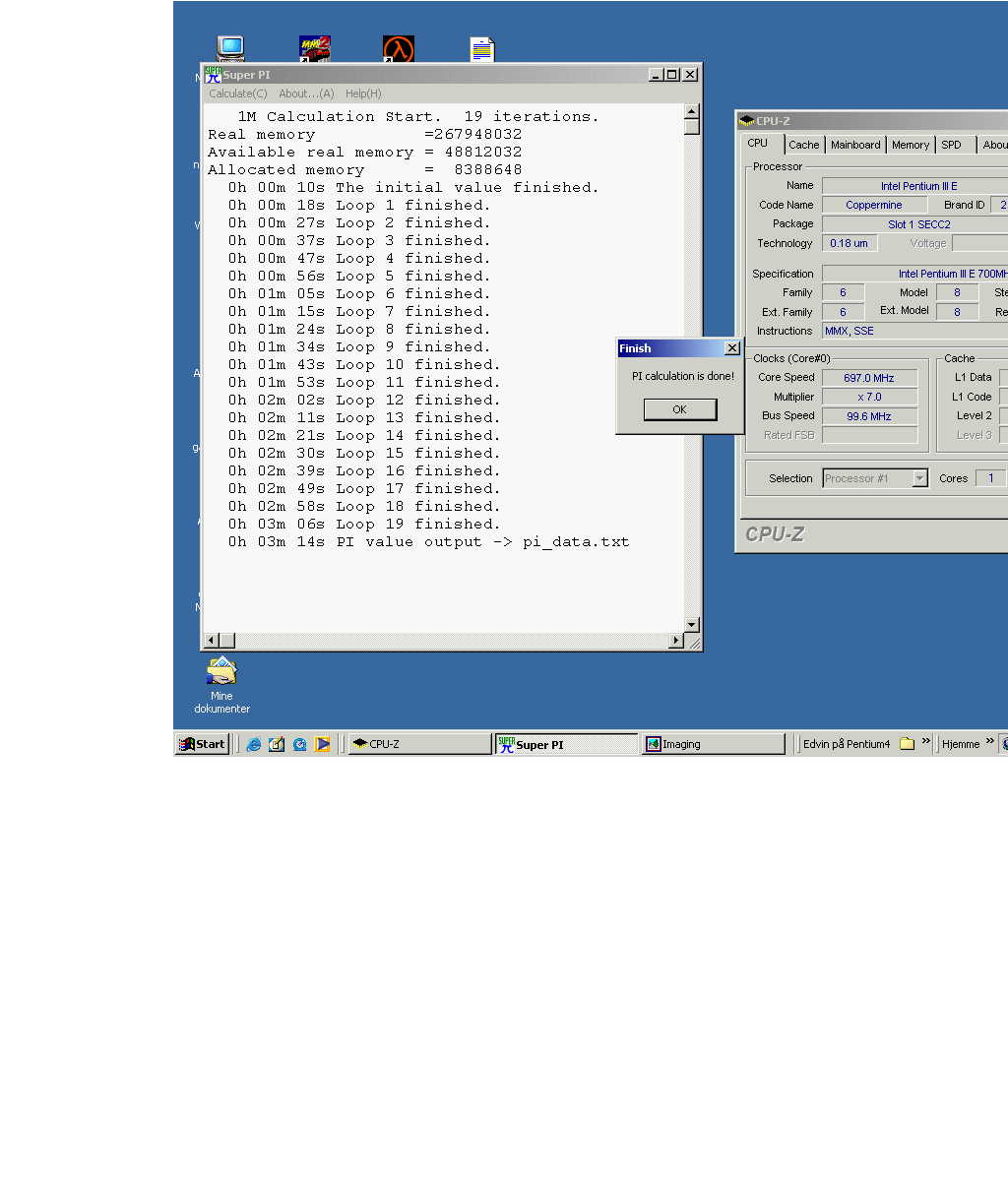Launch the Half-Life lambda desktop shortcut
Viewport: 1008px width, 1181px height.
[398, 48]
